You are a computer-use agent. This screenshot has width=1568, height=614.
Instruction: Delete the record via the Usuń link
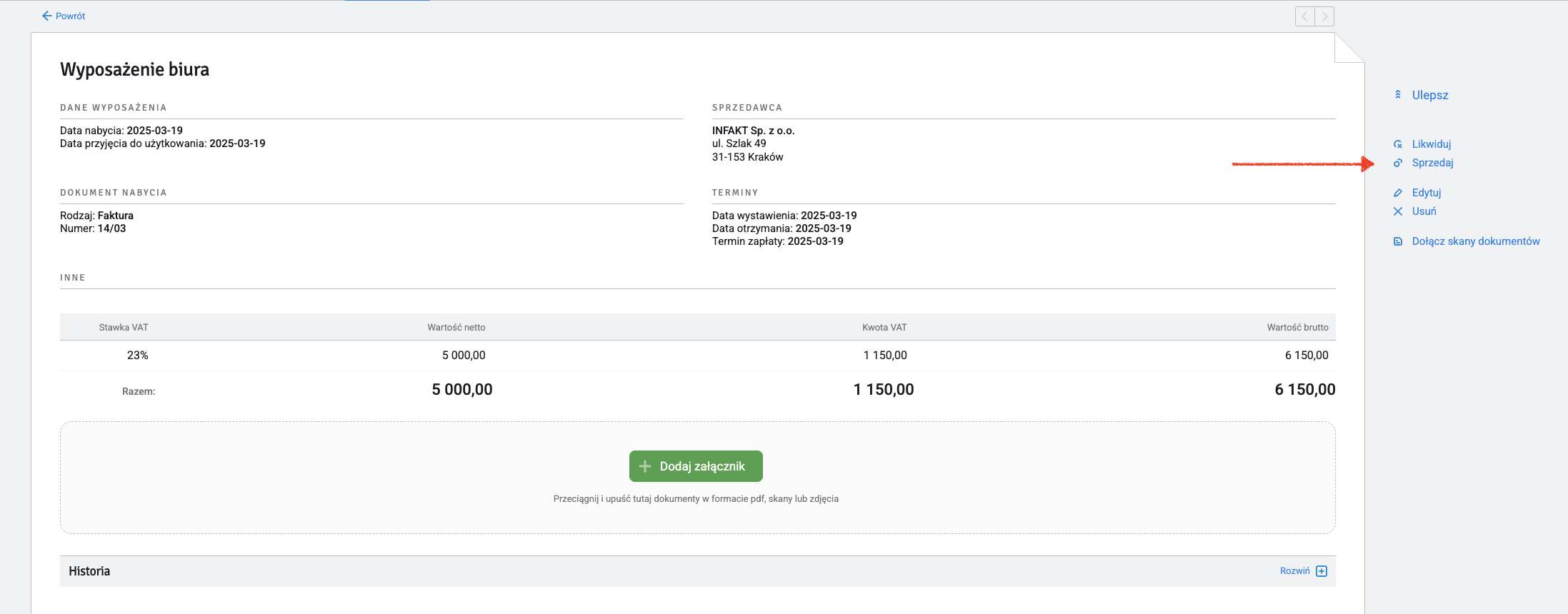pyautogui.click(x=1424, y=211)
